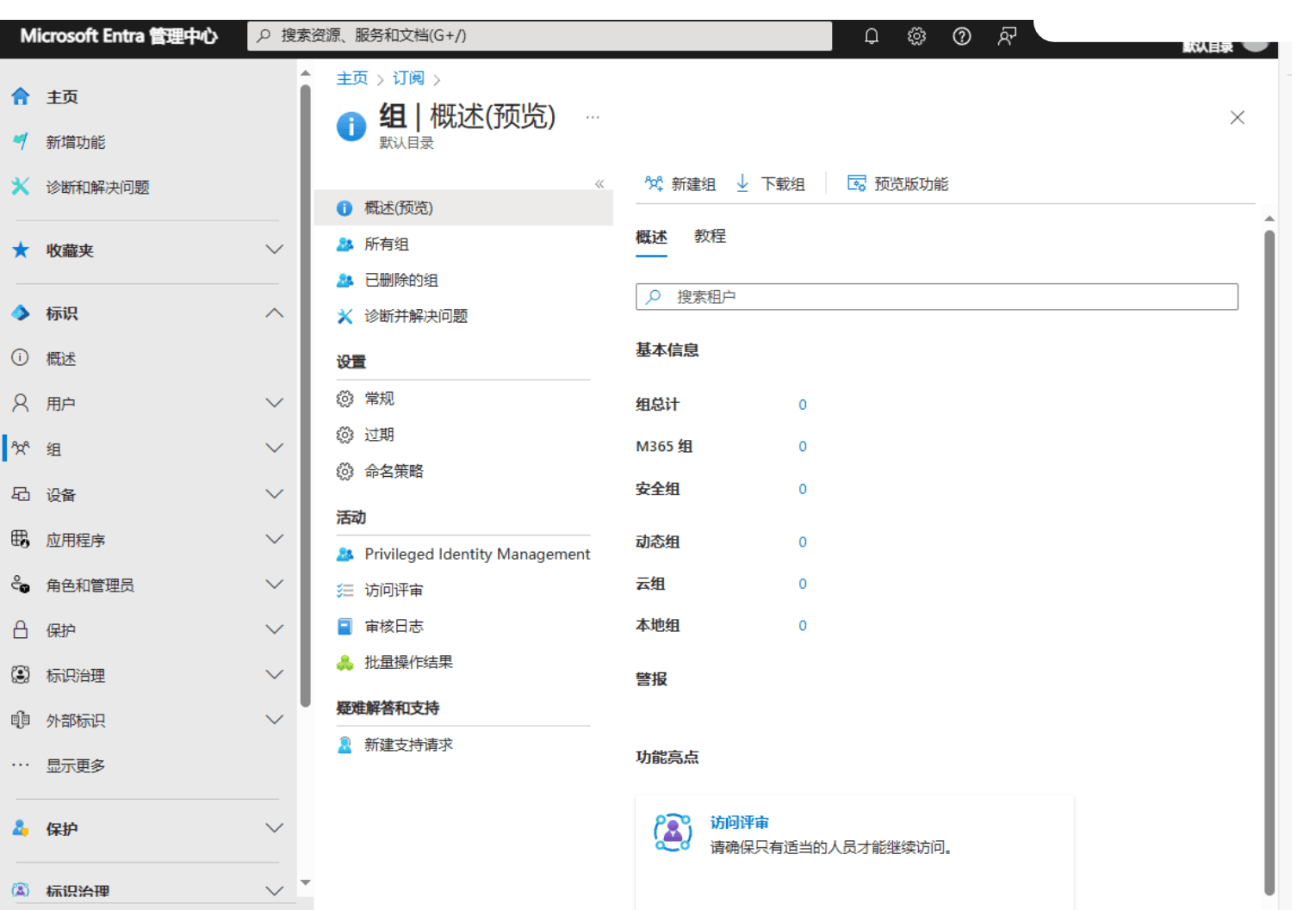This screenshot has width=1316, height=910.
Task: Click the left sidebar scrollbar thumb
Action: pos(305,396)
